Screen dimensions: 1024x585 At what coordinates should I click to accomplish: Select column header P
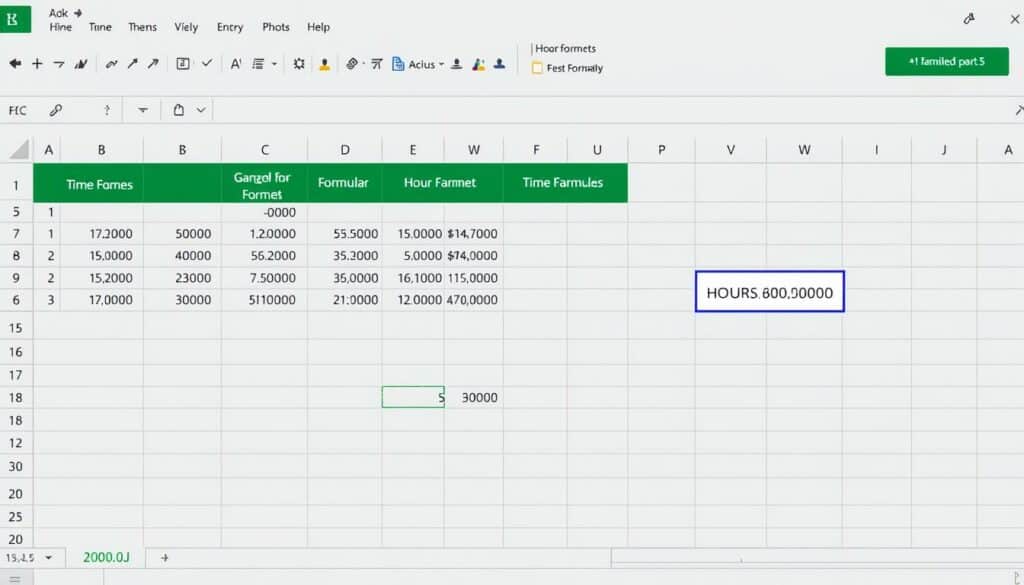click(662, 150)
